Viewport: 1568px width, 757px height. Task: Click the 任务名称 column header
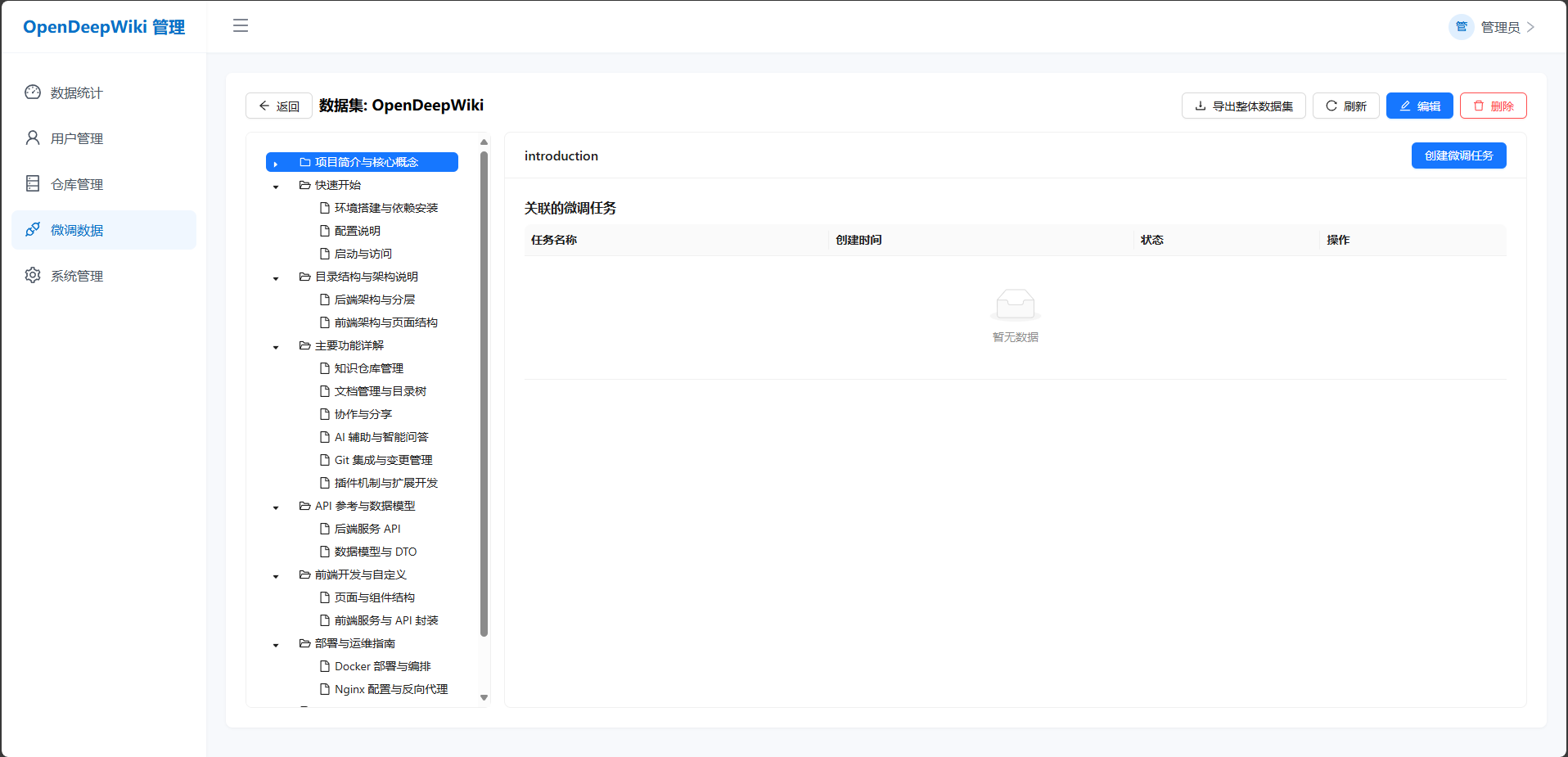[554, 240]
